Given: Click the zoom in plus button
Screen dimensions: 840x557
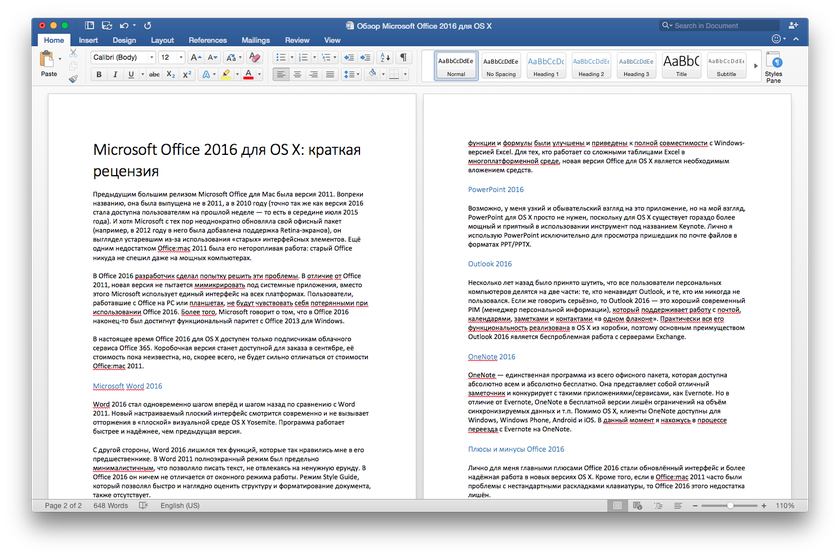Looking at the screenshot, I should pyautogui.click(x=763, y=506).
